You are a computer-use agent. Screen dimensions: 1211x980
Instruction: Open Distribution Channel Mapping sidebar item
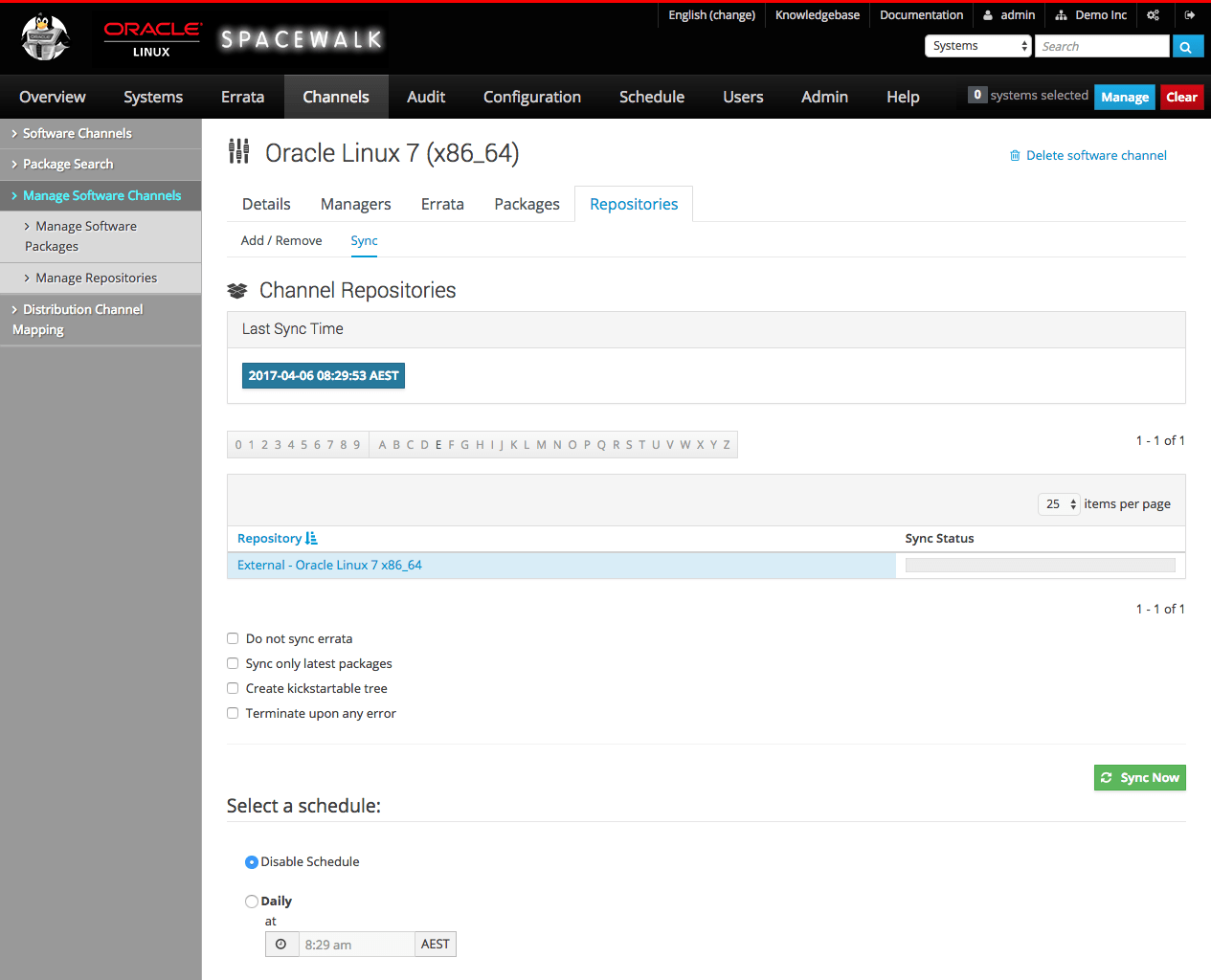pos(101,320)
